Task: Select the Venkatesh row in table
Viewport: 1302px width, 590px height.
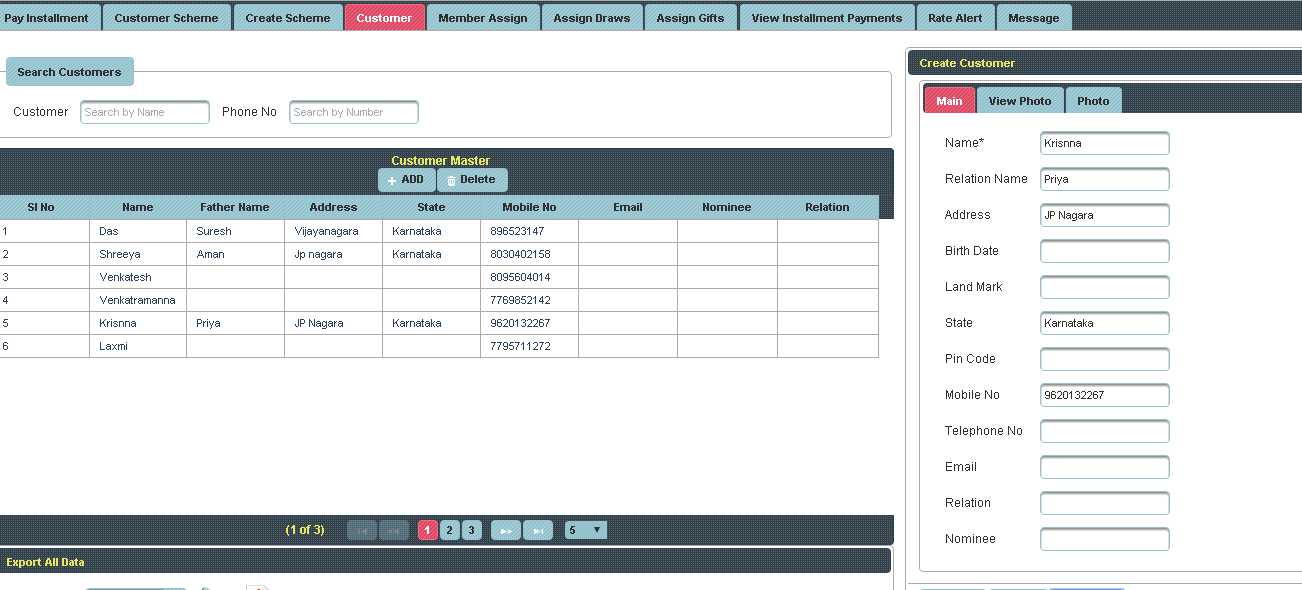Action: point(125,277)
